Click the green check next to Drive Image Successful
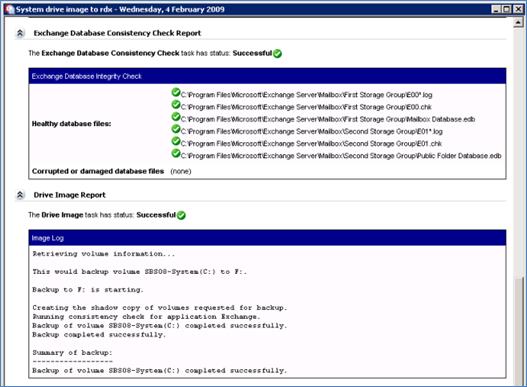Screen dimensions: 527x387 click(181, 215)
